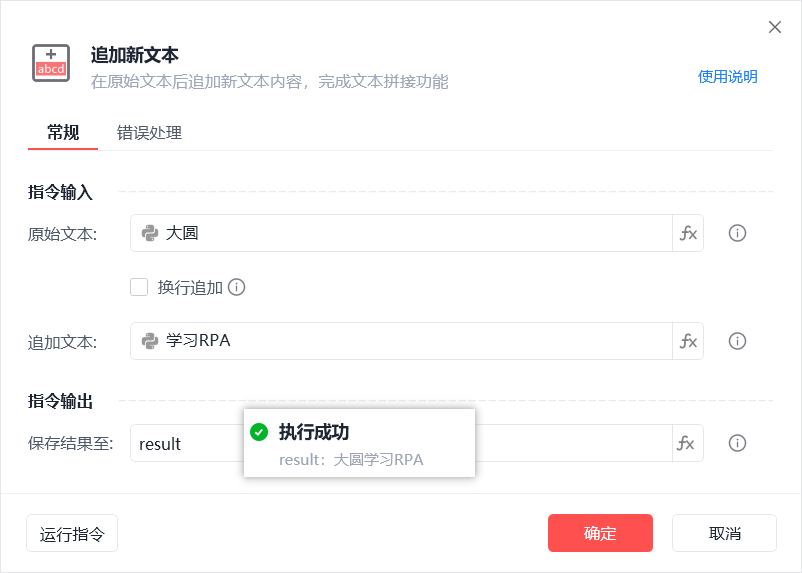Click the 追加新文本 abcd command icon
802x573 pixels.
pyautogui.click(x=51, y=63)
